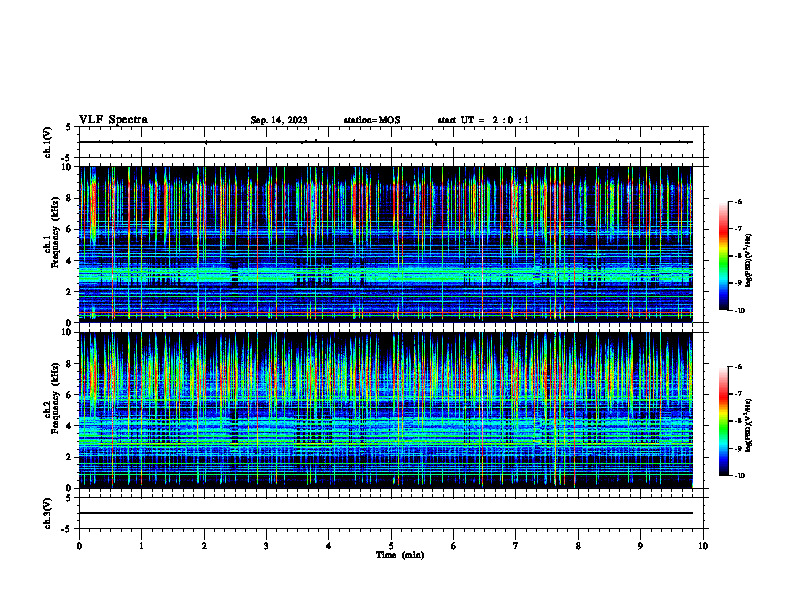The height and width of the screenshot is (612, 792).
Task: Click the ch.1 voltage waveform strip
Action: (391, 142)
